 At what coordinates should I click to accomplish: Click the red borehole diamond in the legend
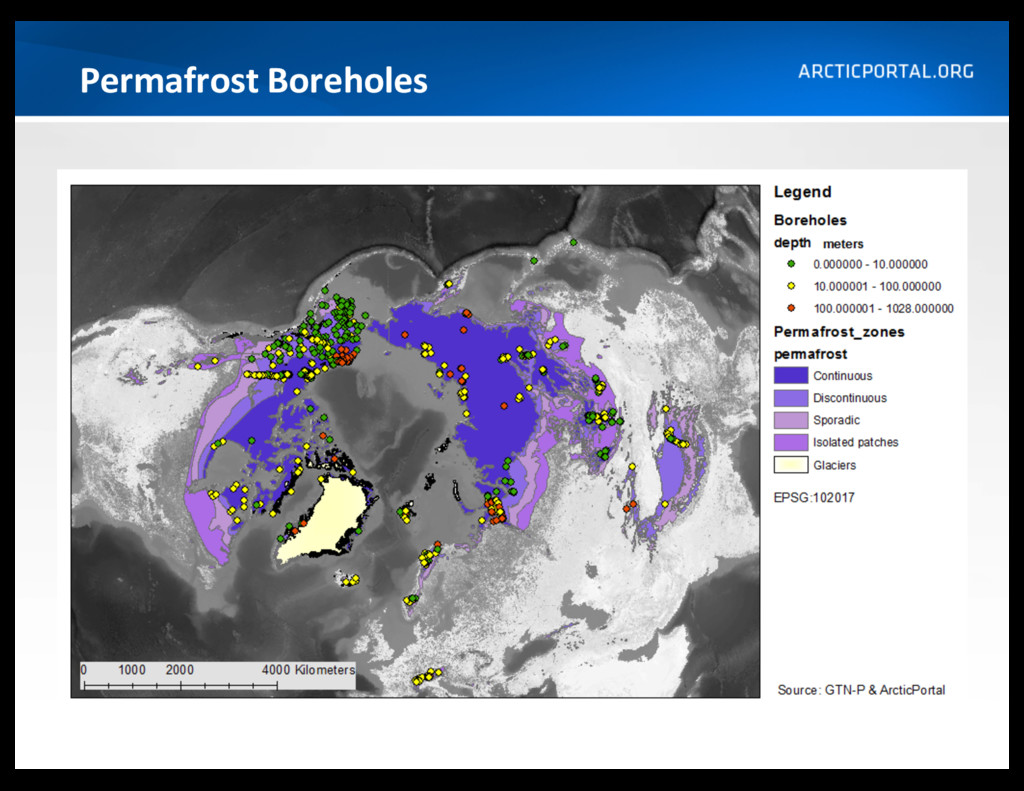(790, 308)
